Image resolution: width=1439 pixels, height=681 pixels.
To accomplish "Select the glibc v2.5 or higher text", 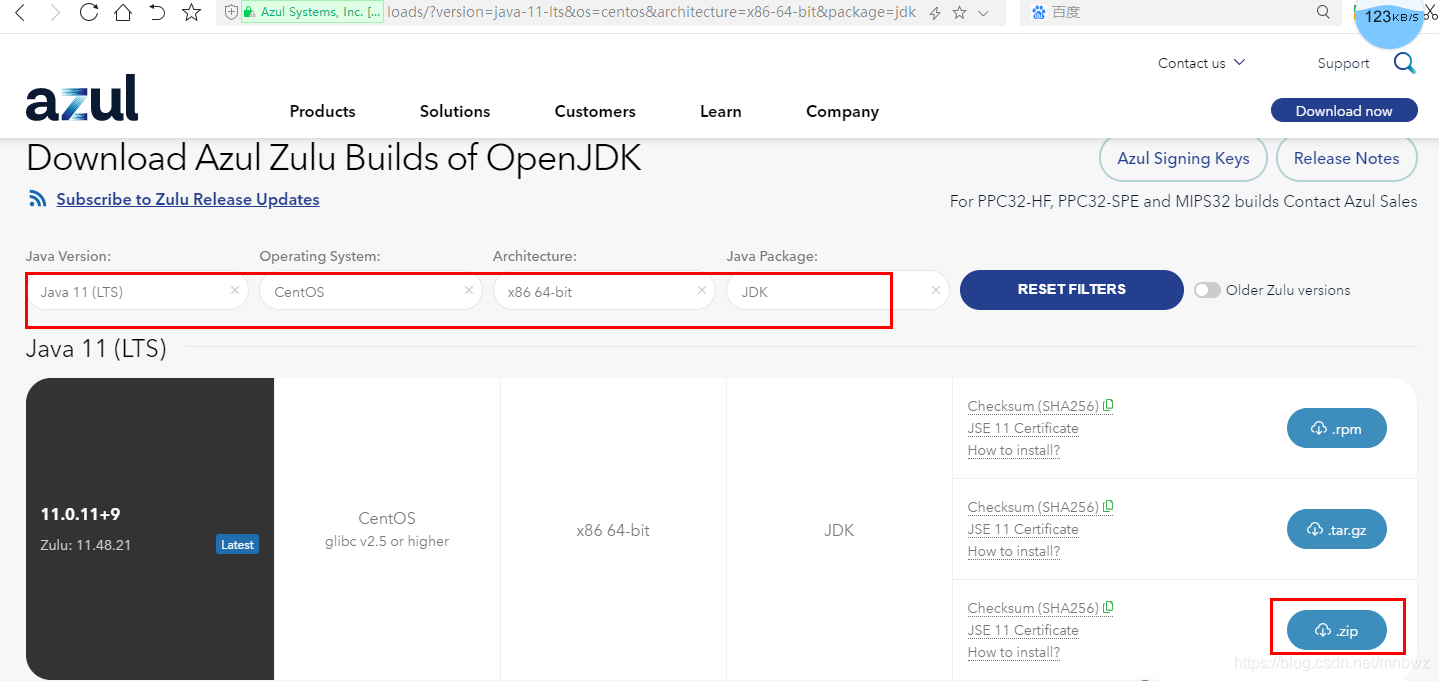I will (x=387, y=542).
